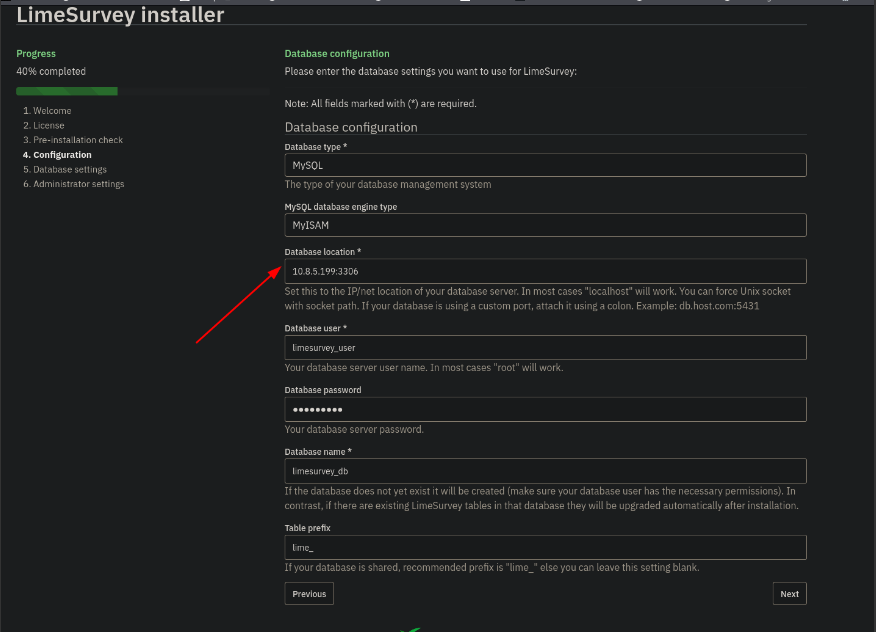Click the "Database user *" label
The height and width of the screenshot is (632, 876).
316,329
